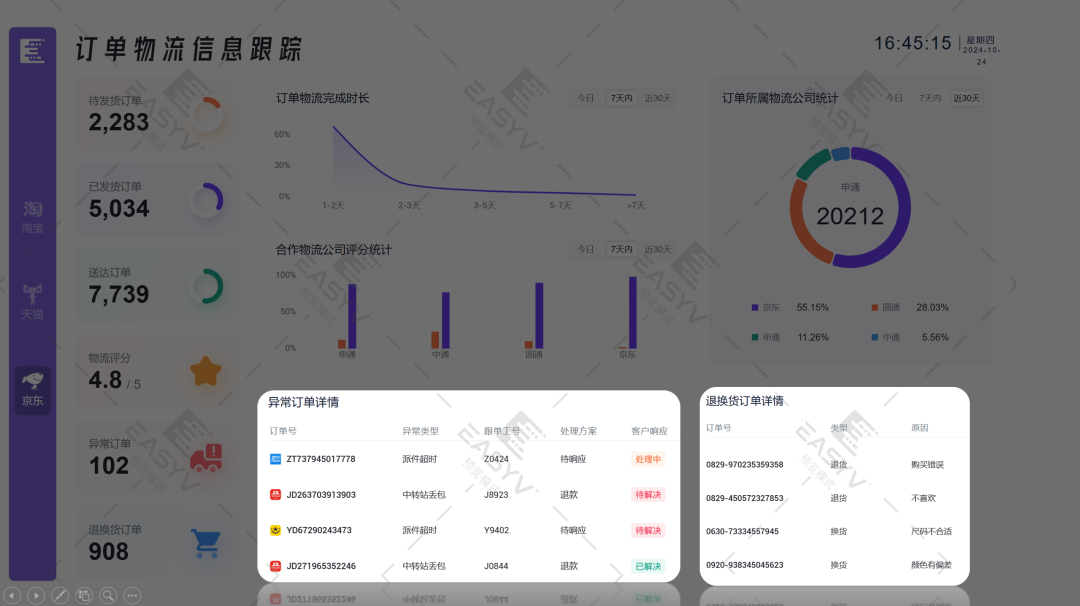Click the right chevron arrow on dashboard edge

[x=1012, y=284]
